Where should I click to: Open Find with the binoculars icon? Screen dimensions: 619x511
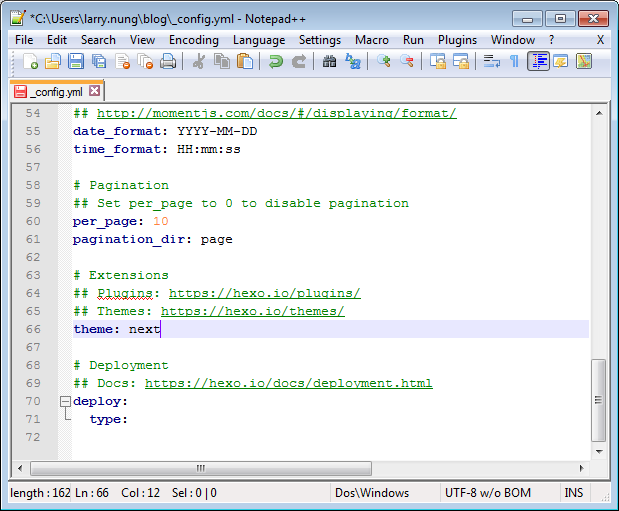pyautogui.click(x=329, y=62)
